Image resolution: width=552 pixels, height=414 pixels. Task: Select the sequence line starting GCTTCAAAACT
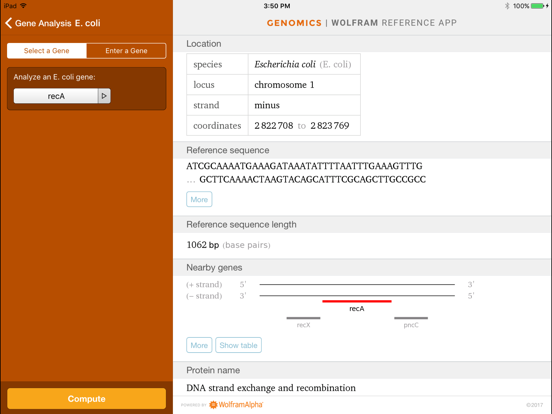point(313,180)
